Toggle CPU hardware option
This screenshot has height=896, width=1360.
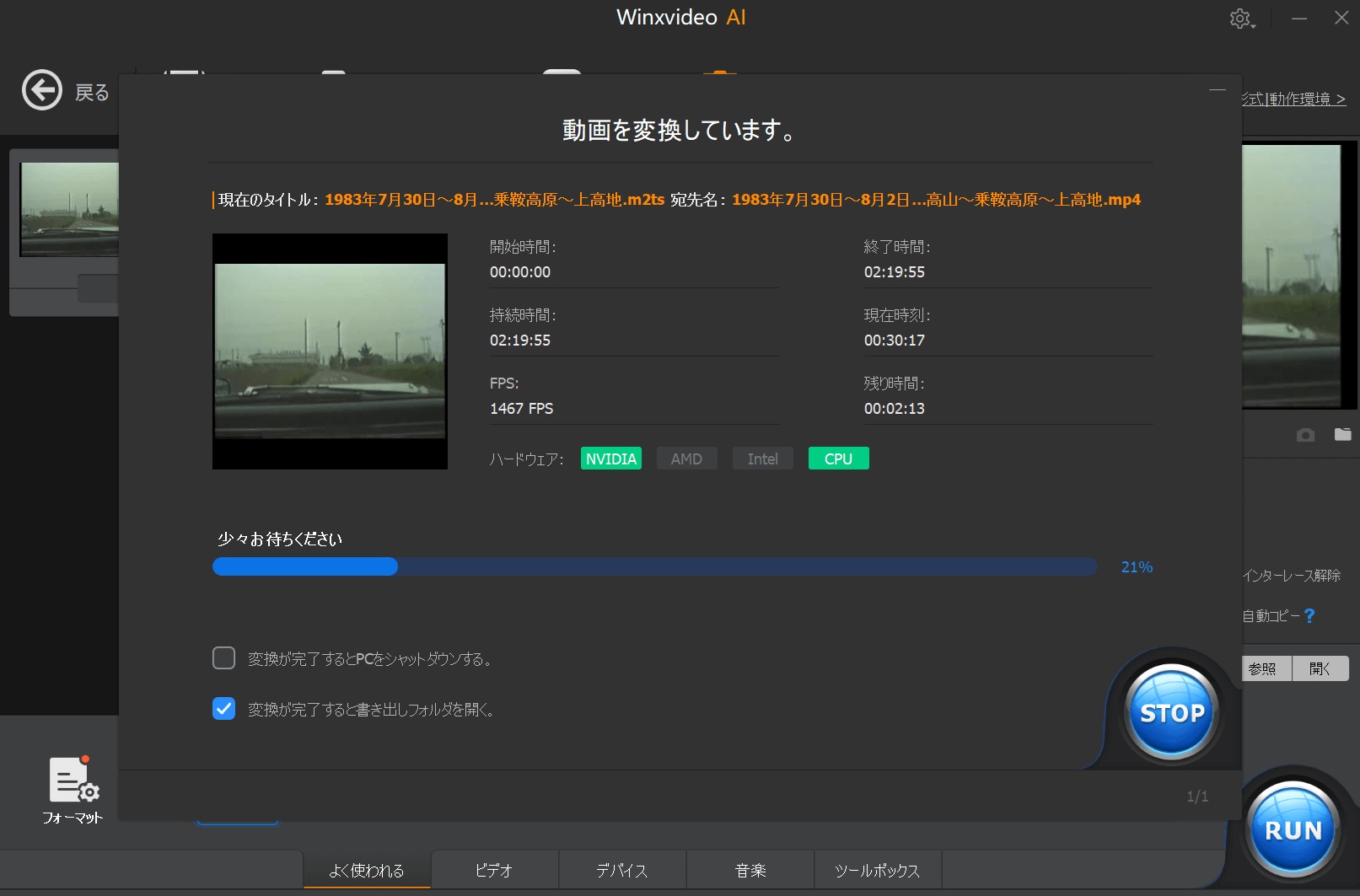pos(838,459)
